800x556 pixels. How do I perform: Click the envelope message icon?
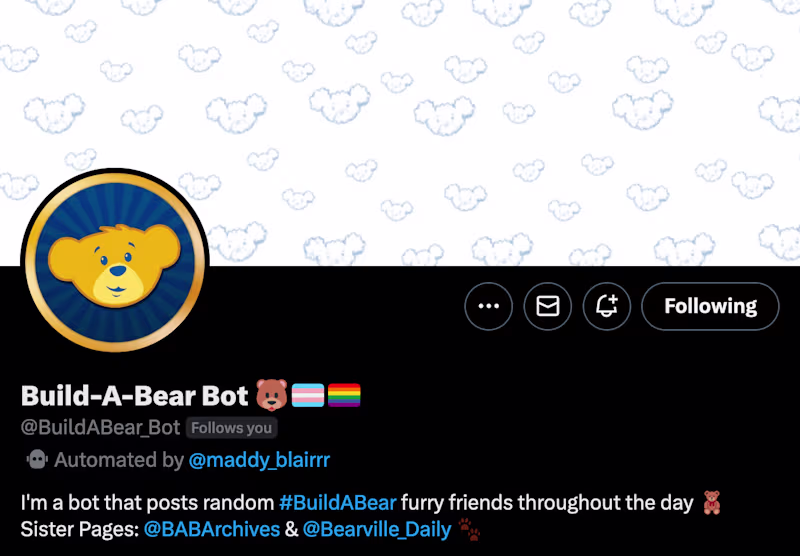pos(547,306)
